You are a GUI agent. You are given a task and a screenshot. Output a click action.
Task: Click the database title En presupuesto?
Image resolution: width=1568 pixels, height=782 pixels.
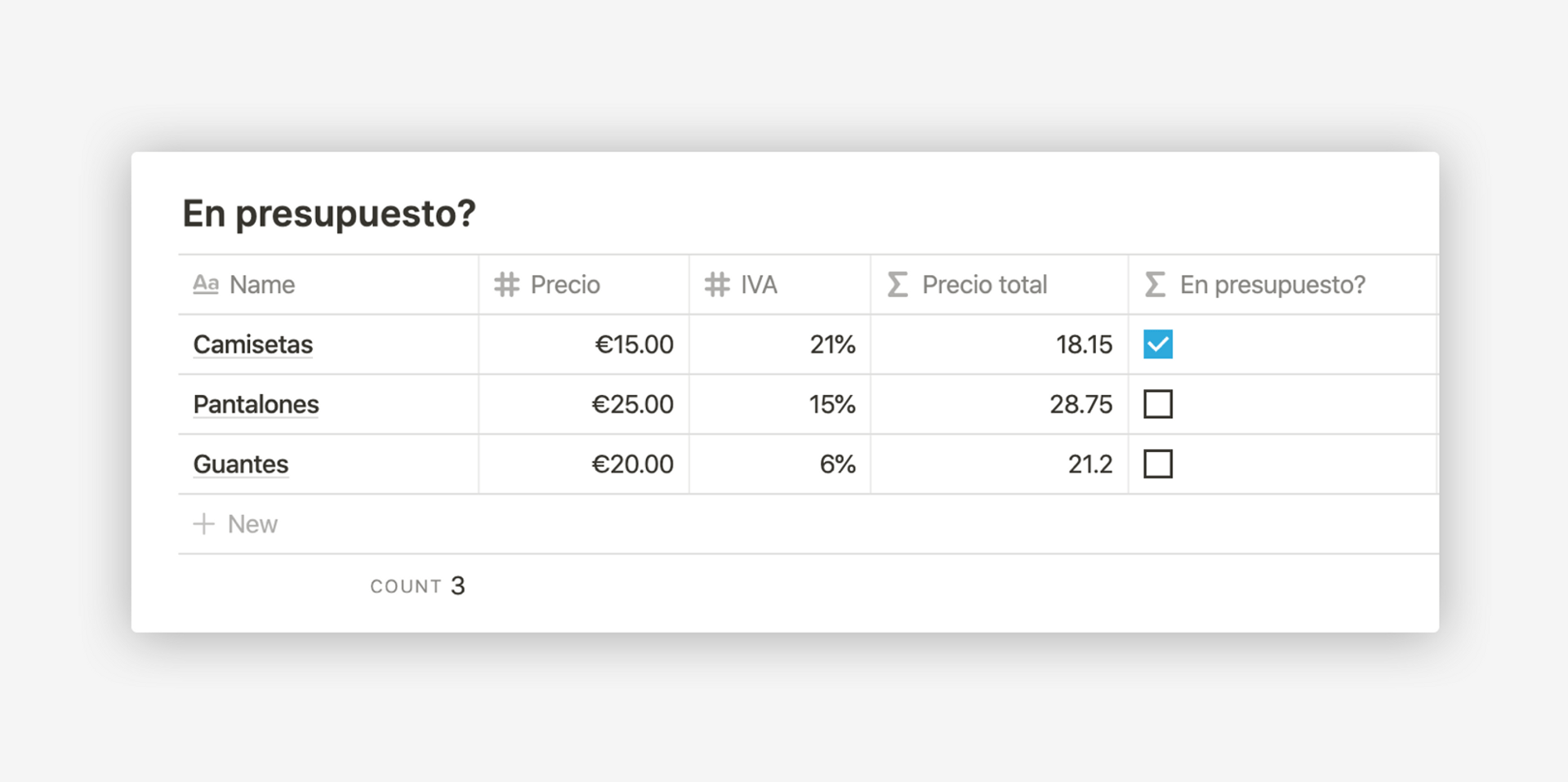[328, 213]
